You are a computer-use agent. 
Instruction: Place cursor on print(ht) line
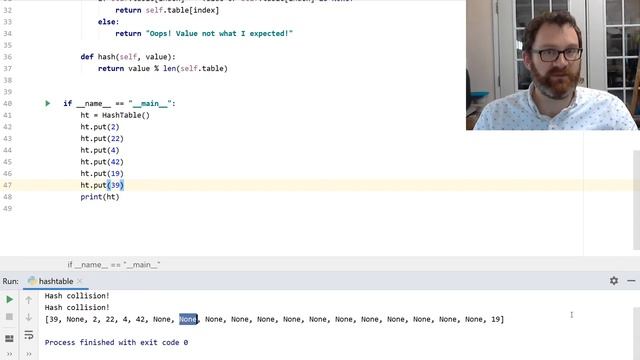tap(100, 197)
